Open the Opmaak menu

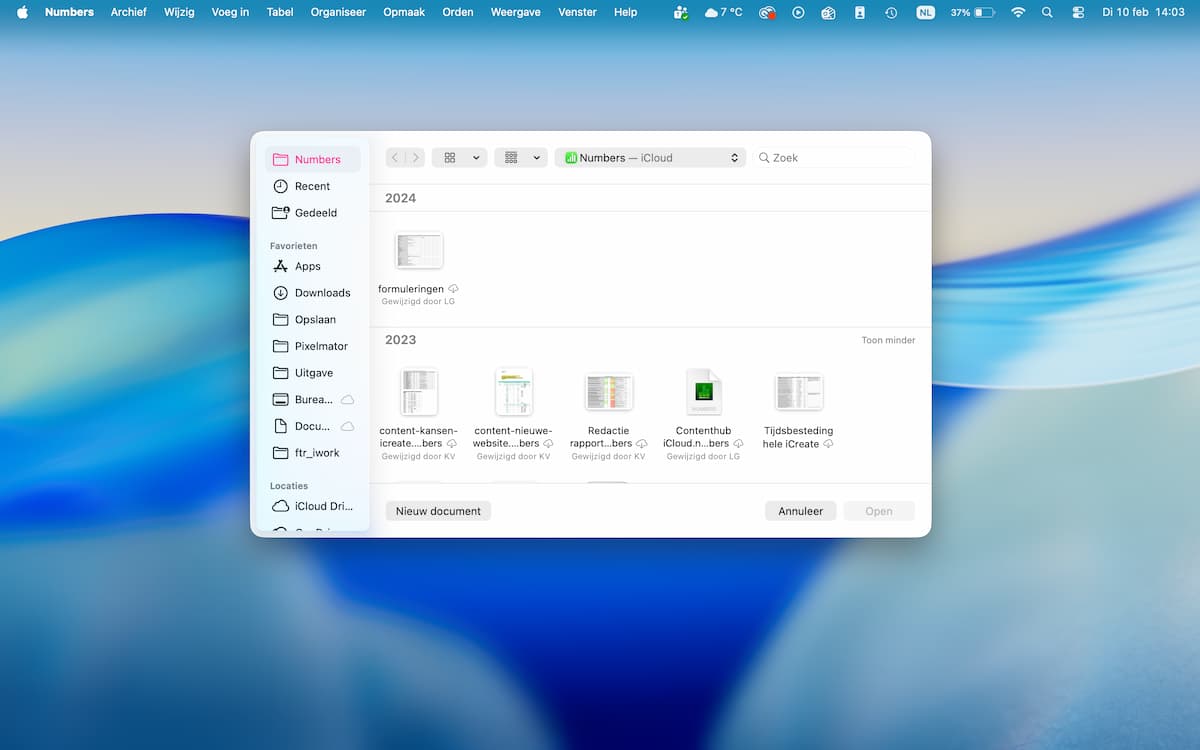tap(404, 12)
